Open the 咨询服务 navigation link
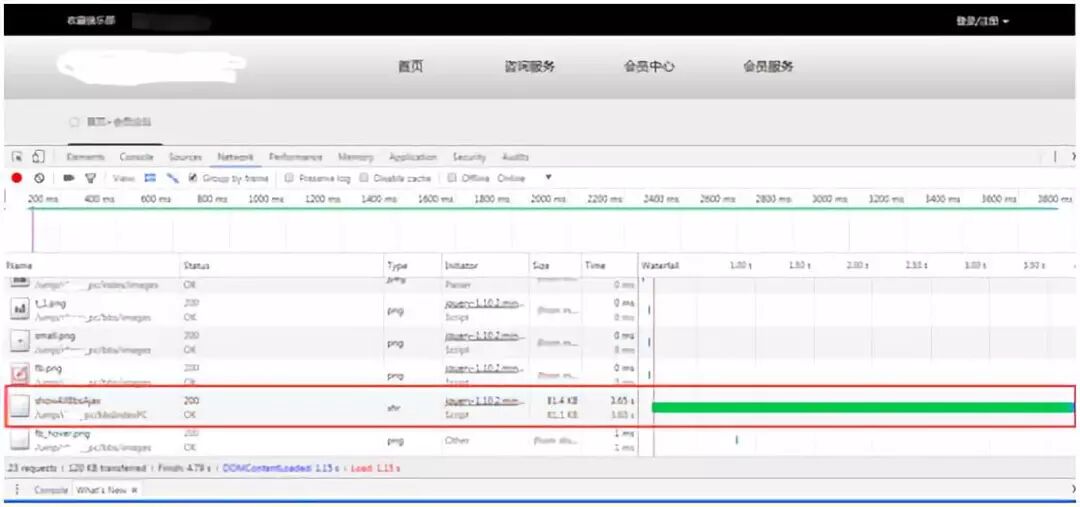The width and height of the screenshot is (1080, 507). click(530, 67)
